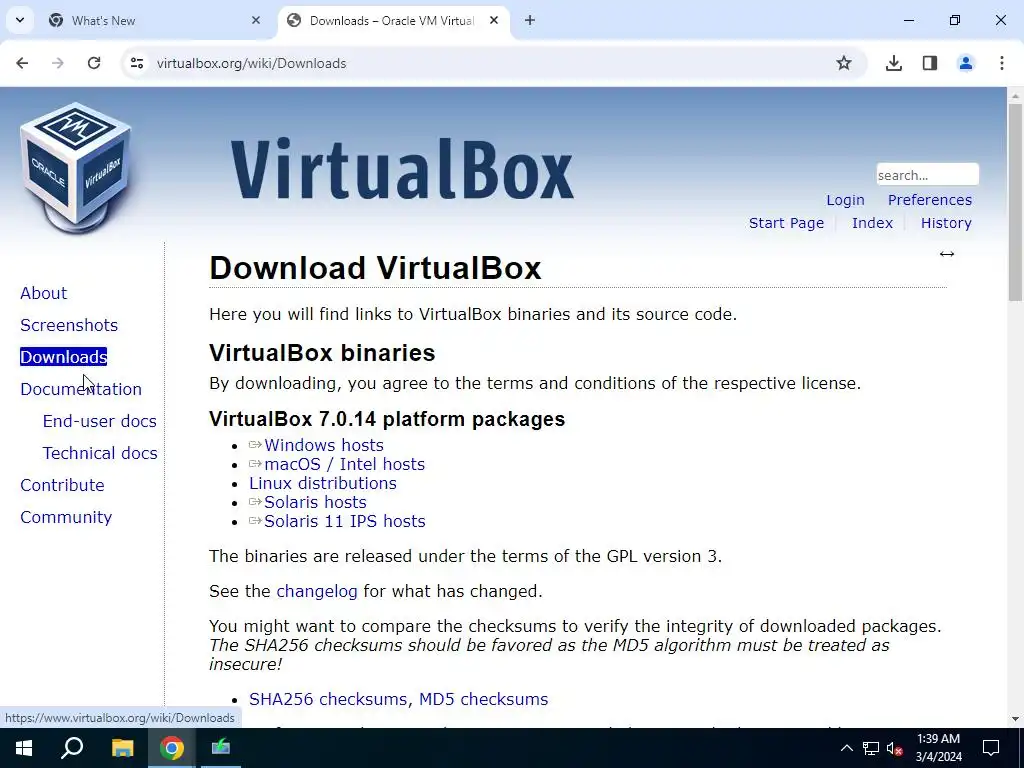Download the Solaris 11 IPS hosts package

point(344,521)
